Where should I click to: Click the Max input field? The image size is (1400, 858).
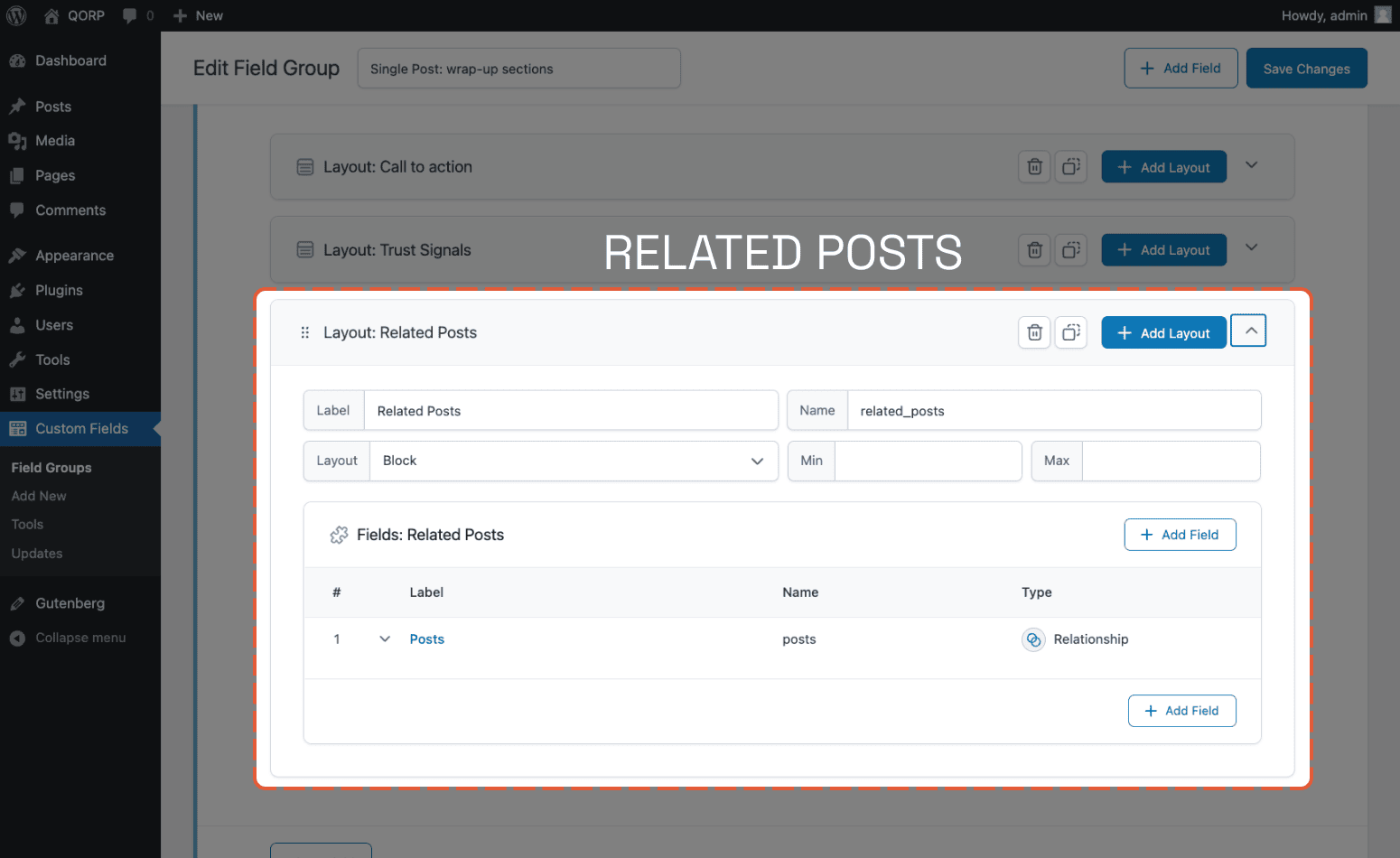pyautogui.click(x=1170, y=461)
